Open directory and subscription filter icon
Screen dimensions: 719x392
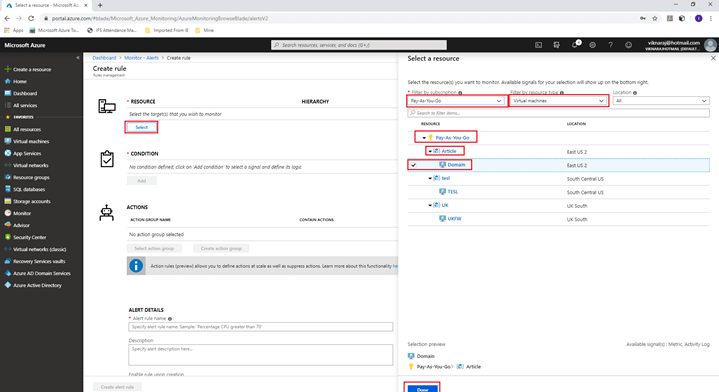pyautogui.click(x=556, y=45)
